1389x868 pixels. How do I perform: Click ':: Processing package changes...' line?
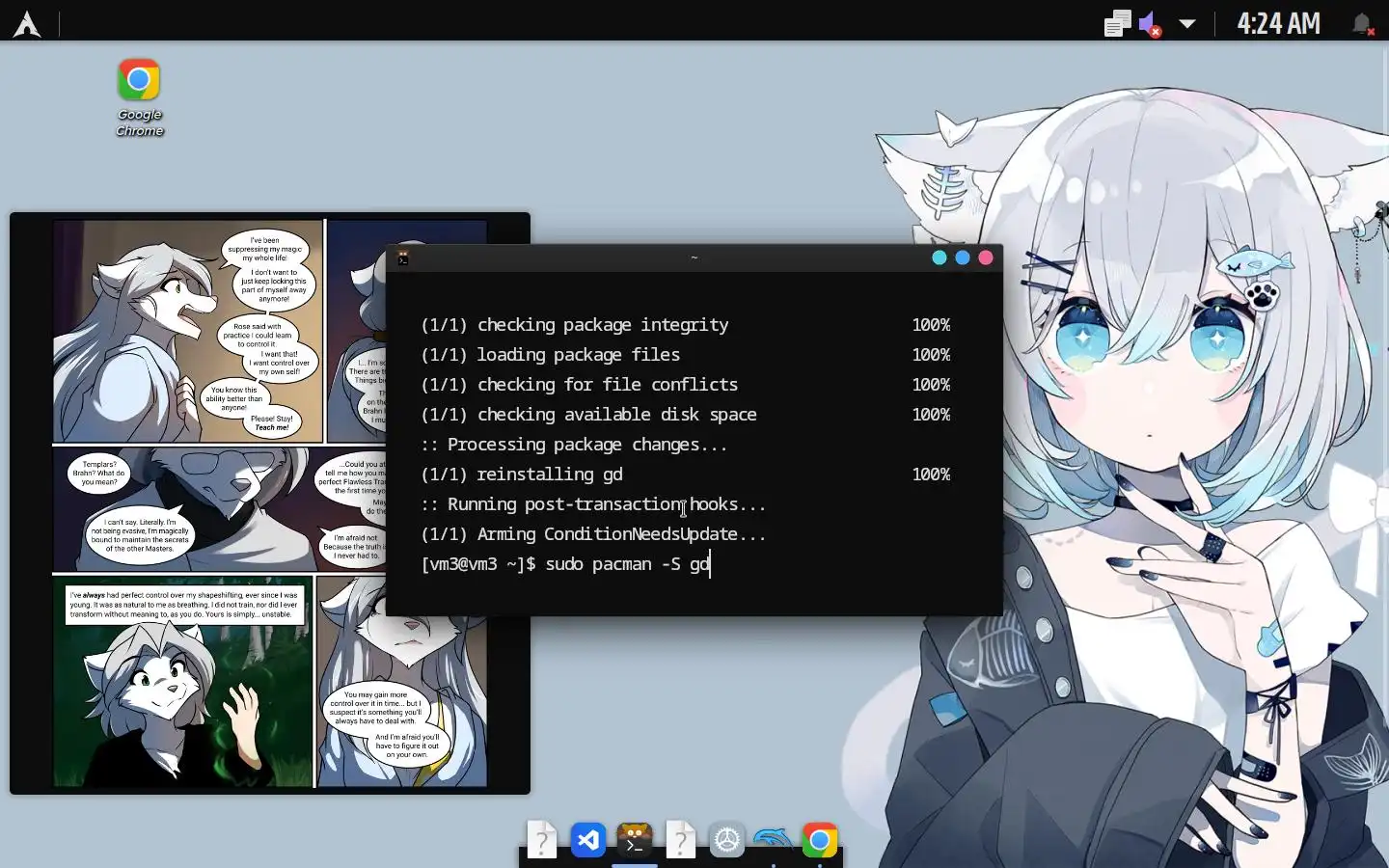pos(574,445)
